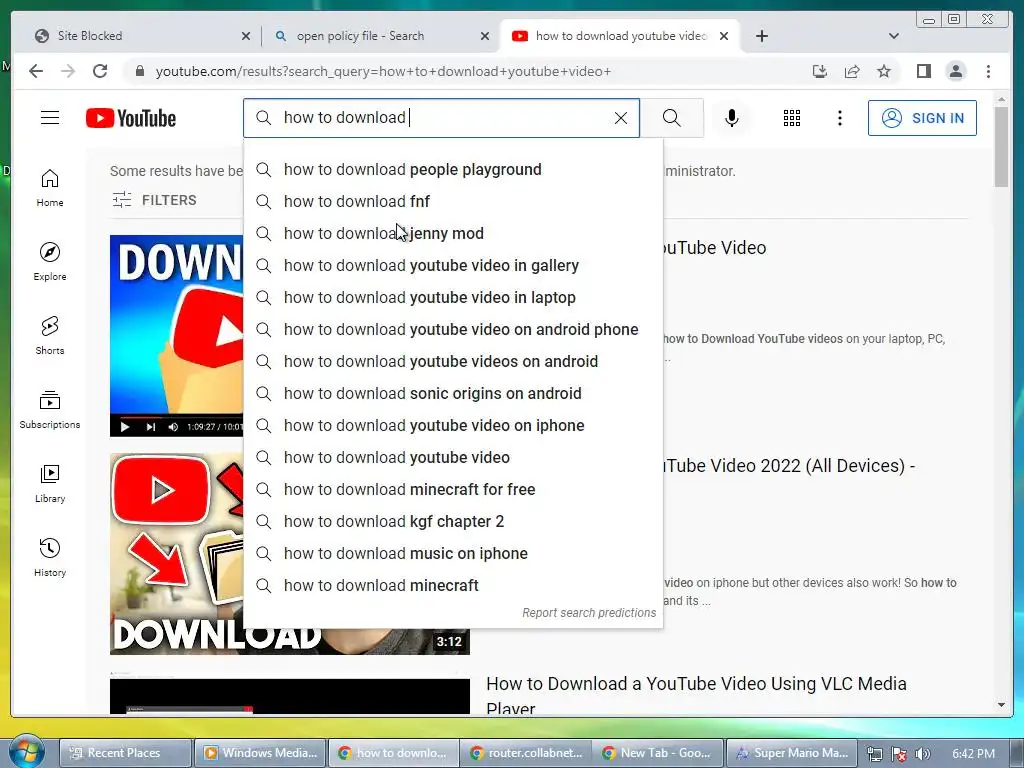Open FILTERS for search results

tap(154, 200)
